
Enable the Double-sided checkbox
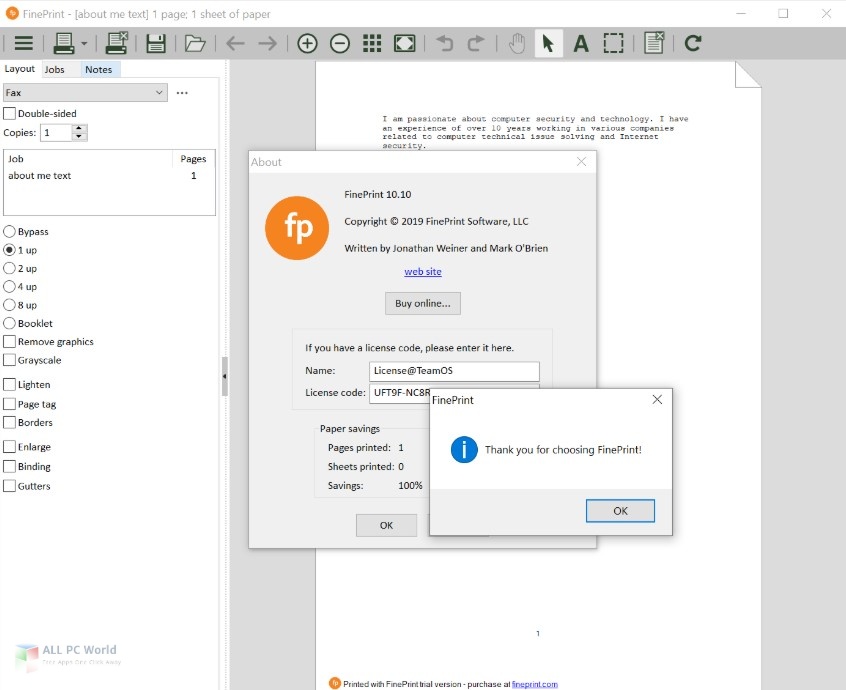pyautogui.click(x=9, y=113)
